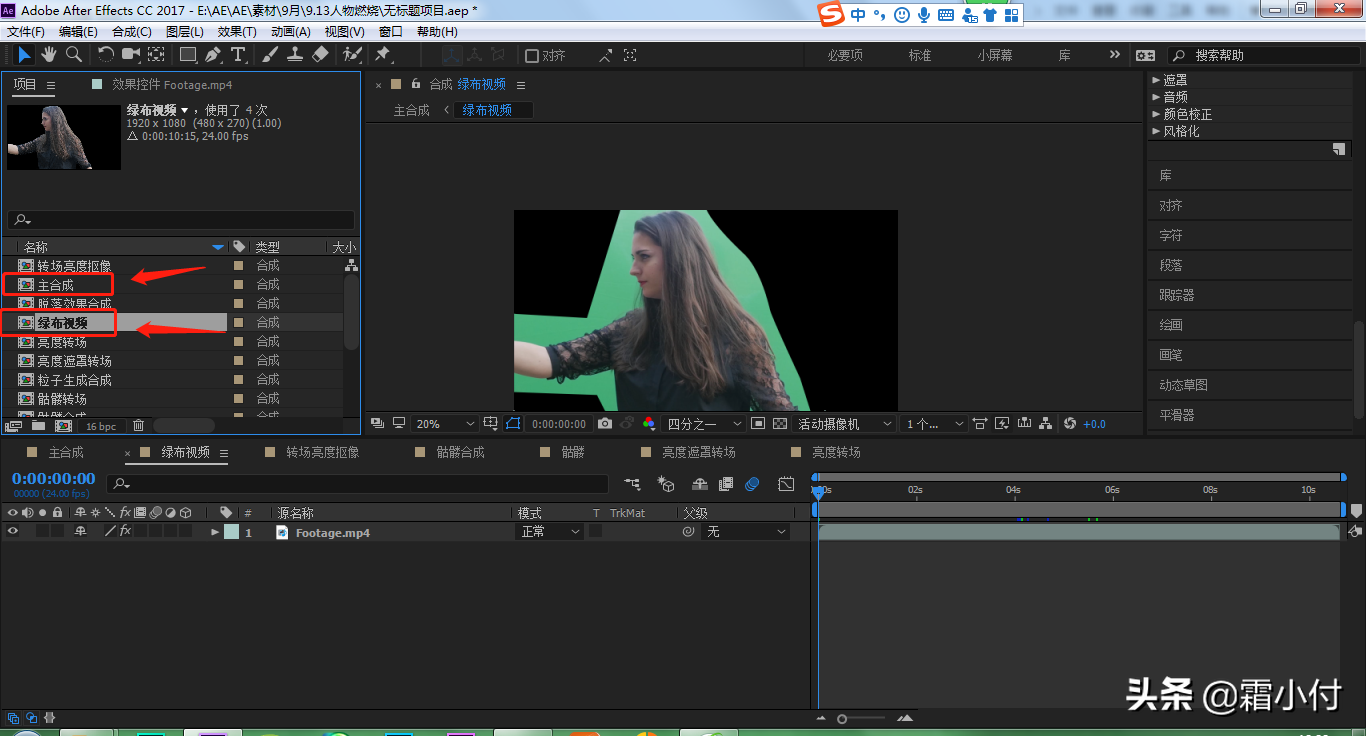Select the Puppet Pin tool
The image size is (1366, 736).
[383, 55]
